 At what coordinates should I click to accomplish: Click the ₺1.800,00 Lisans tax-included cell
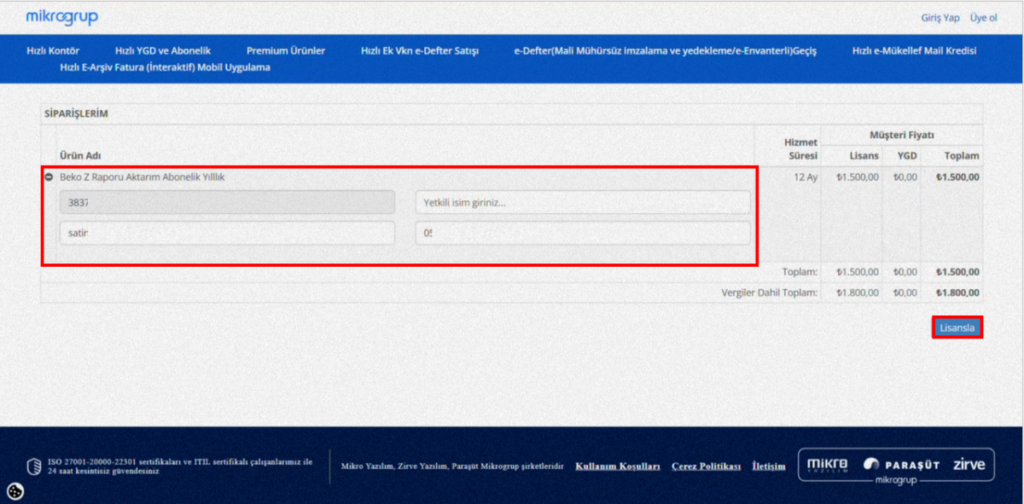(x=857, y=292)
